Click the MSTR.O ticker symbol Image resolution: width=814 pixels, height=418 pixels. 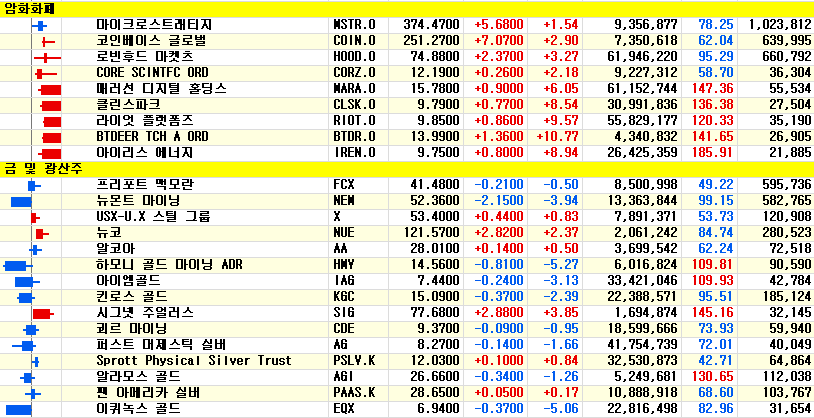354,24
